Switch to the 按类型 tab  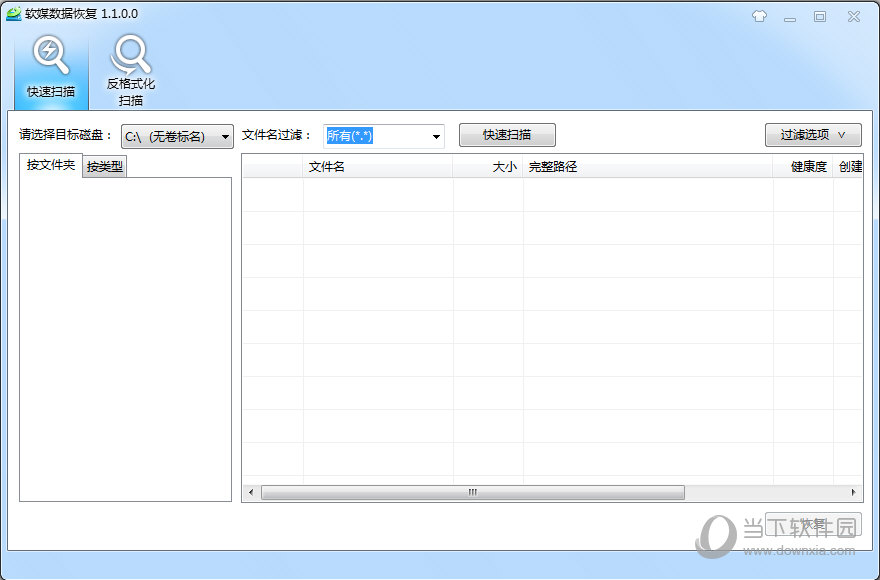click(105, 167)
